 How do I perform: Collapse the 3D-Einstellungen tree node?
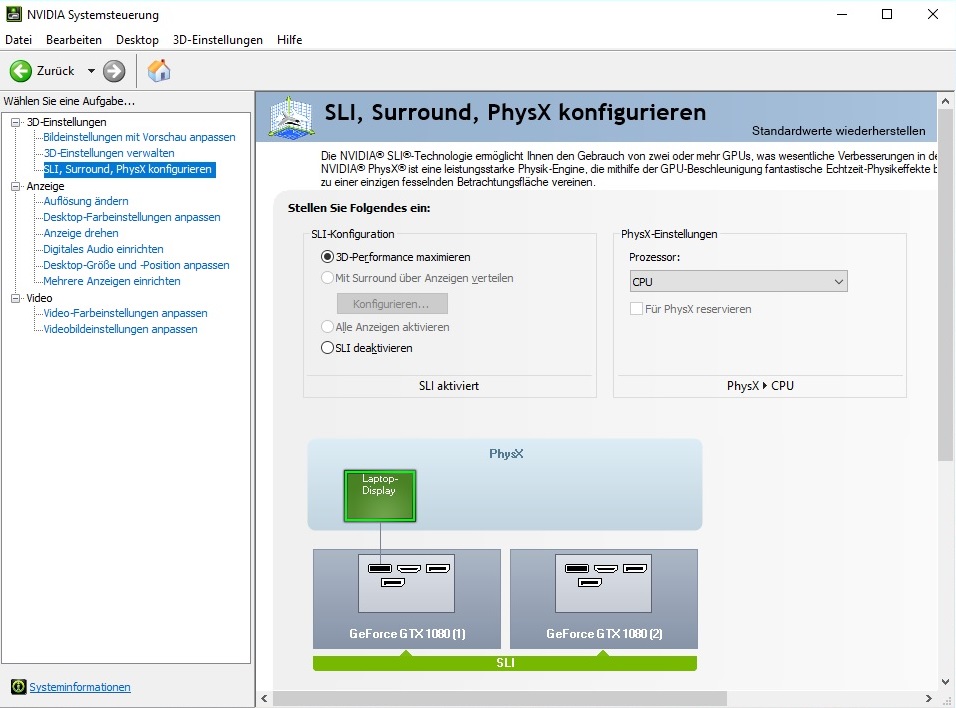(x=16, y=122)
